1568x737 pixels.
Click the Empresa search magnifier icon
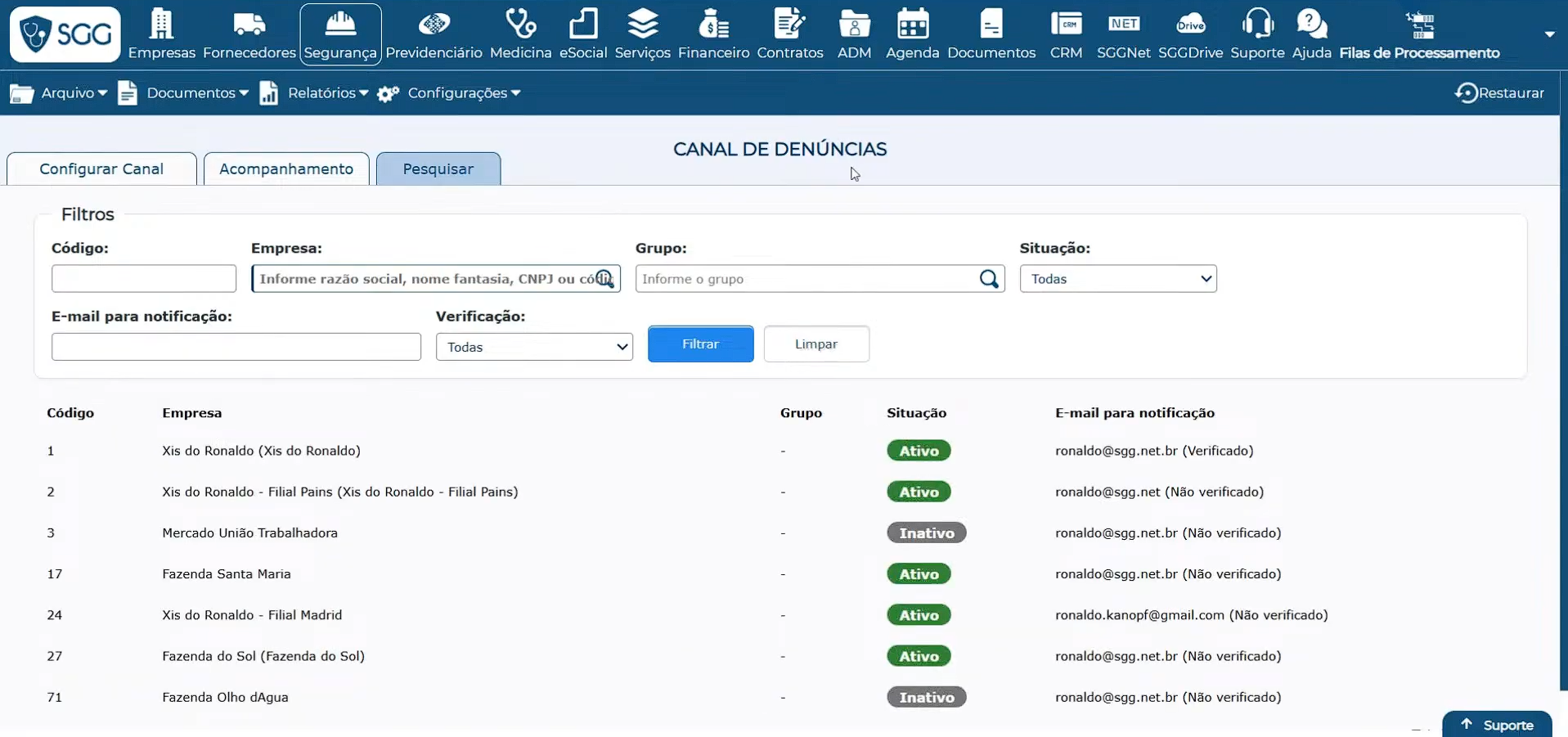point(604,279)
